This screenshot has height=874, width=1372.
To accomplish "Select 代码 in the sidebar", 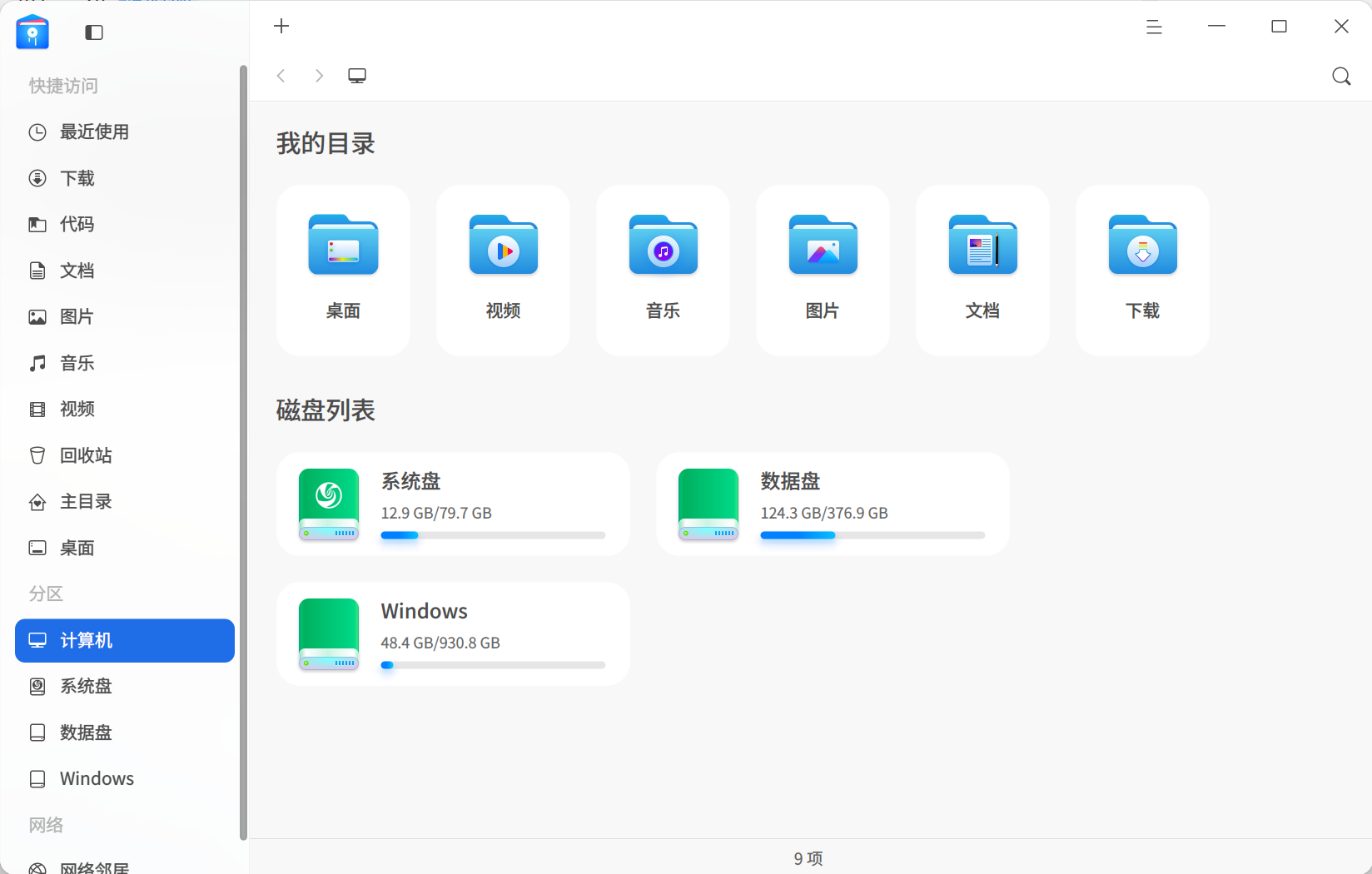I will point(125,224).
